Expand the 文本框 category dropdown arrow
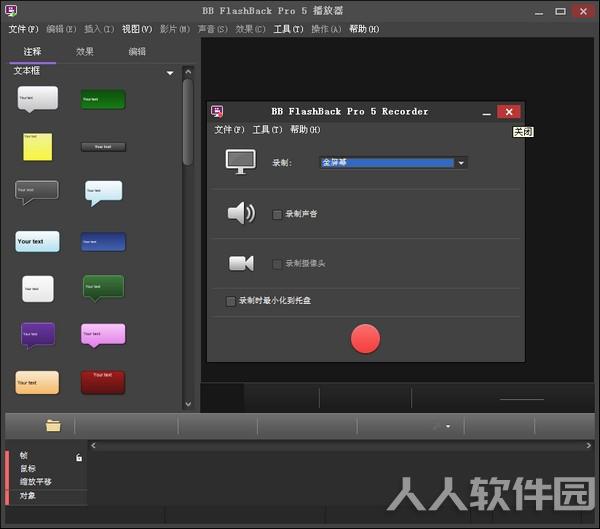 point(170,73)
